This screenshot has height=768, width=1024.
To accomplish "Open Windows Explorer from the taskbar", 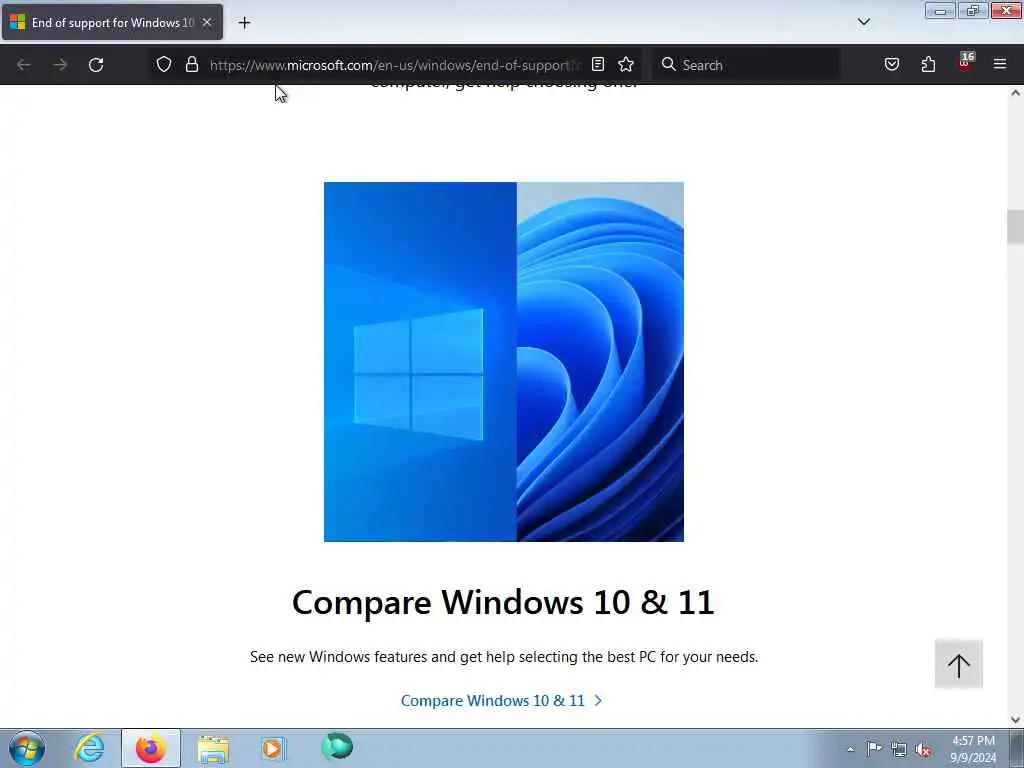I will 213,748.
